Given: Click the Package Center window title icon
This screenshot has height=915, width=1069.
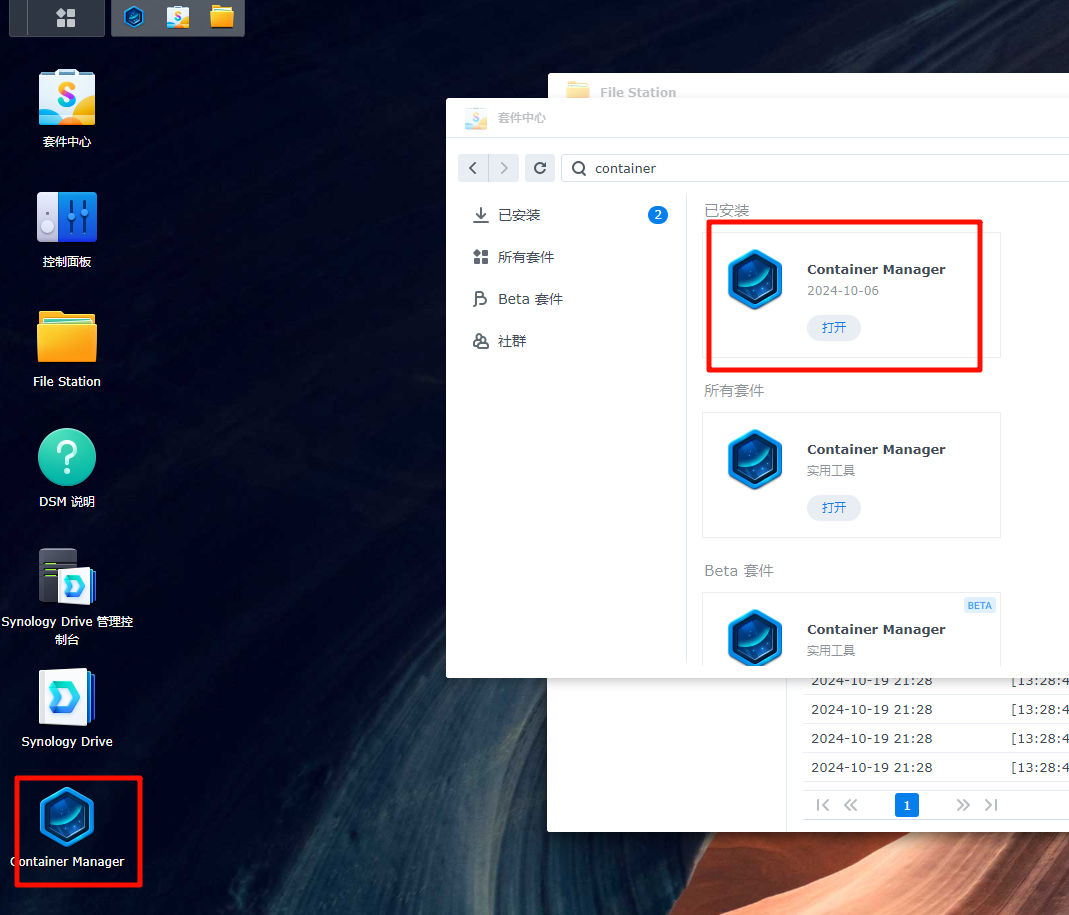Looking at the screenshot, I should pos(476,118).
